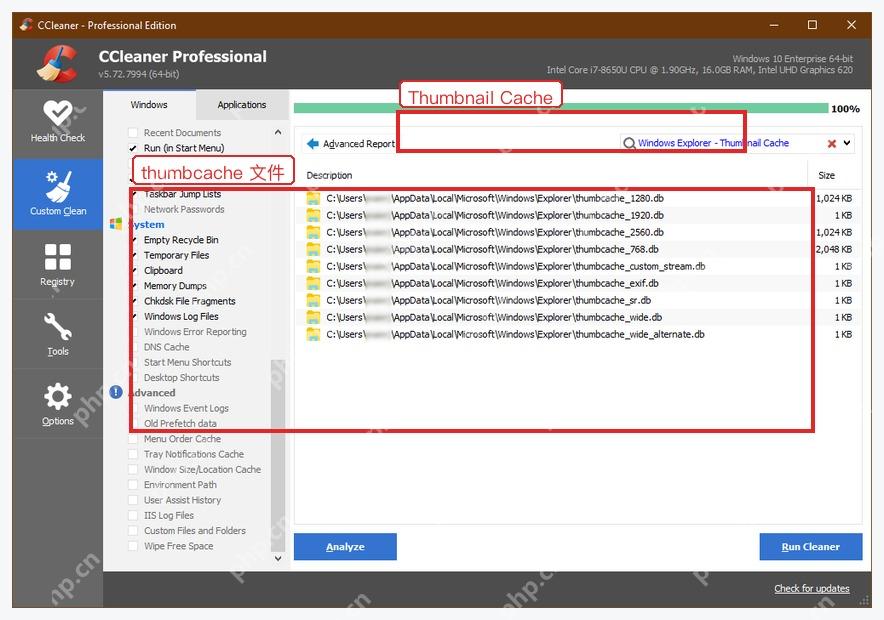Click the magnifier icon in filter box
The height and width of the screenshot is (620, 884).
click(x=629, y=143)
